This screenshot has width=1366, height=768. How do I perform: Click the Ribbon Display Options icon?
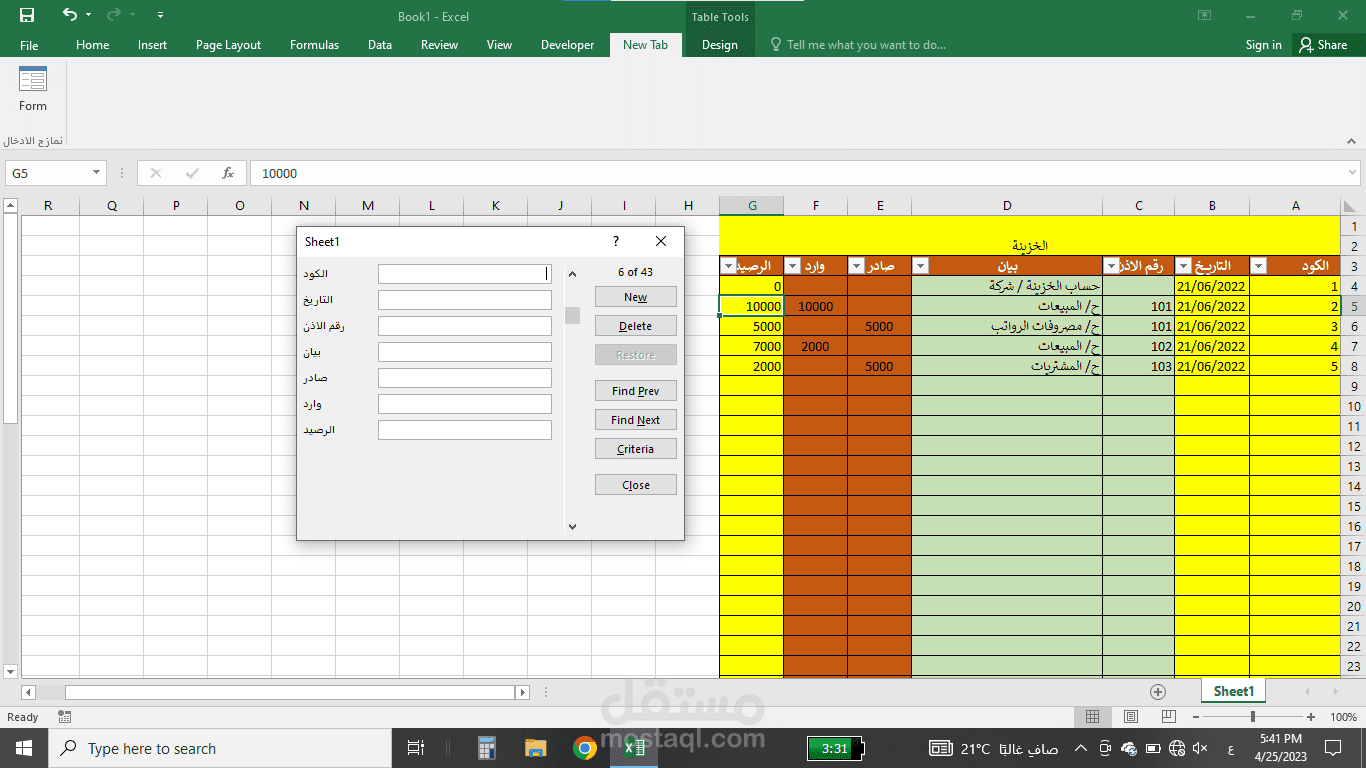pos(1204,15)
